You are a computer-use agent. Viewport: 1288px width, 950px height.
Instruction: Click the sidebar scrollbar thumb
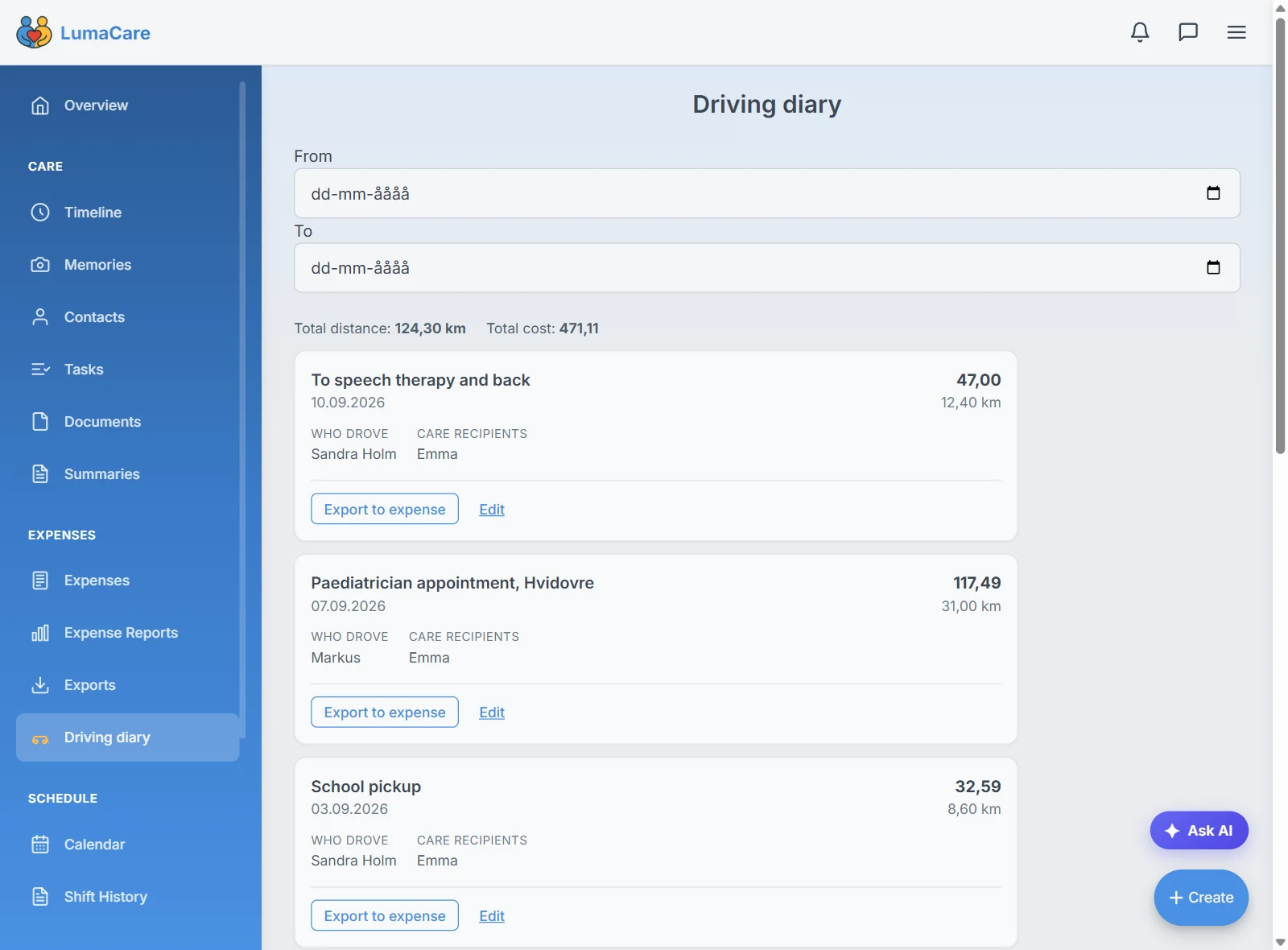[242, 409]
